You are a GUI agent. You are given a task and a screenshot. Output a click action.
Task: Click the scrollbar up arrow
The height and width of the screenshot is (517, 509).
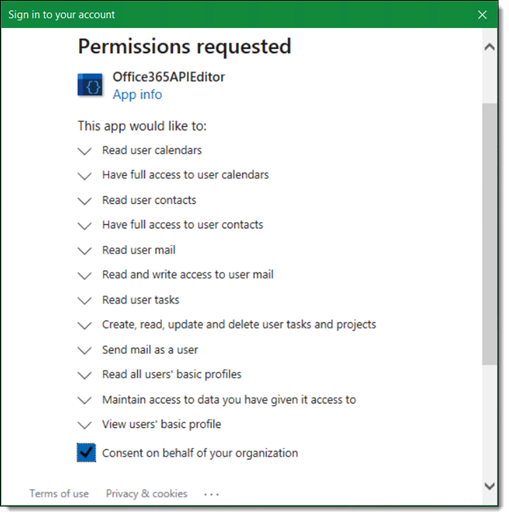[489, 47]
